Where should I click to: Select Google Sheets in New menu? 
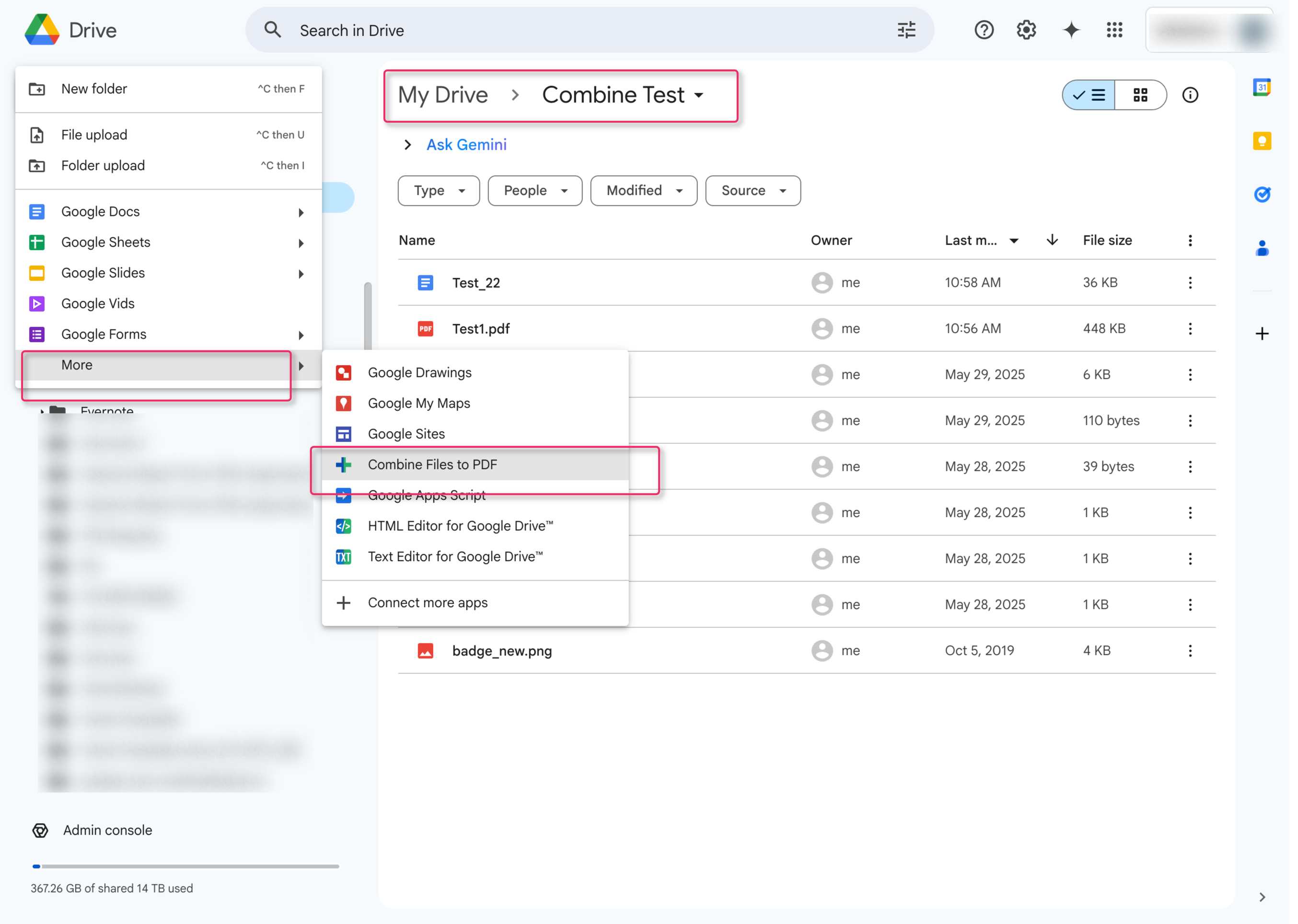tap(168, 243)
